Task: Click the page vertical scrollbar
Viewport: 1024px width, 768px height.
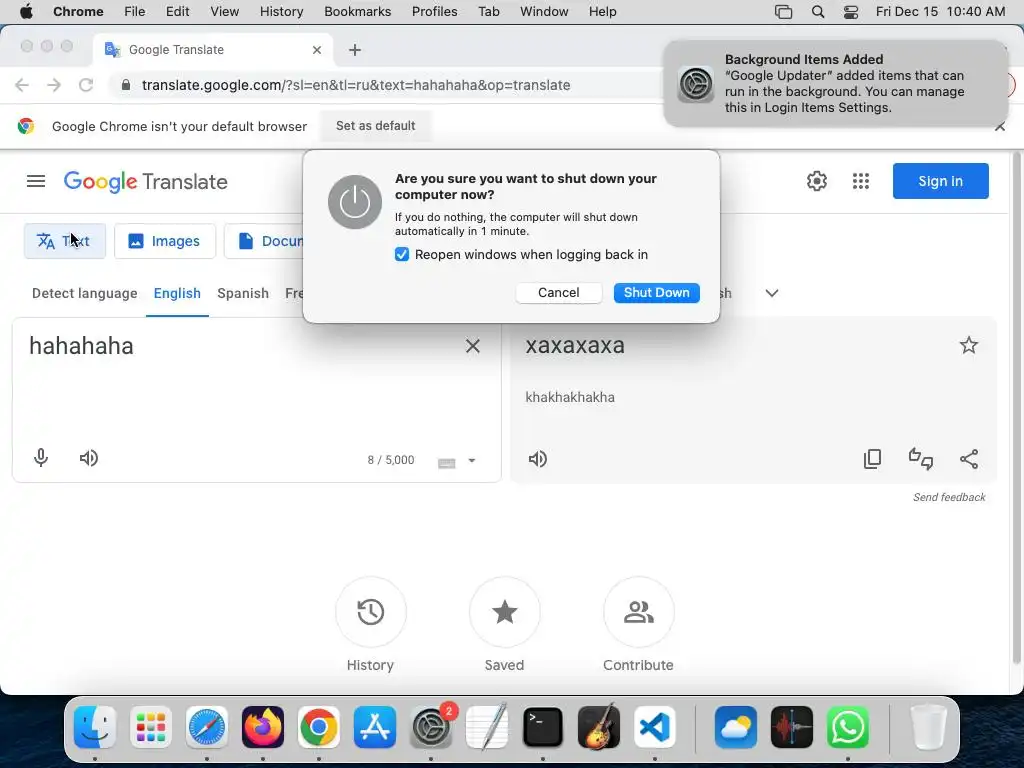Action: pyautogui.click(x=1016, y=409)
